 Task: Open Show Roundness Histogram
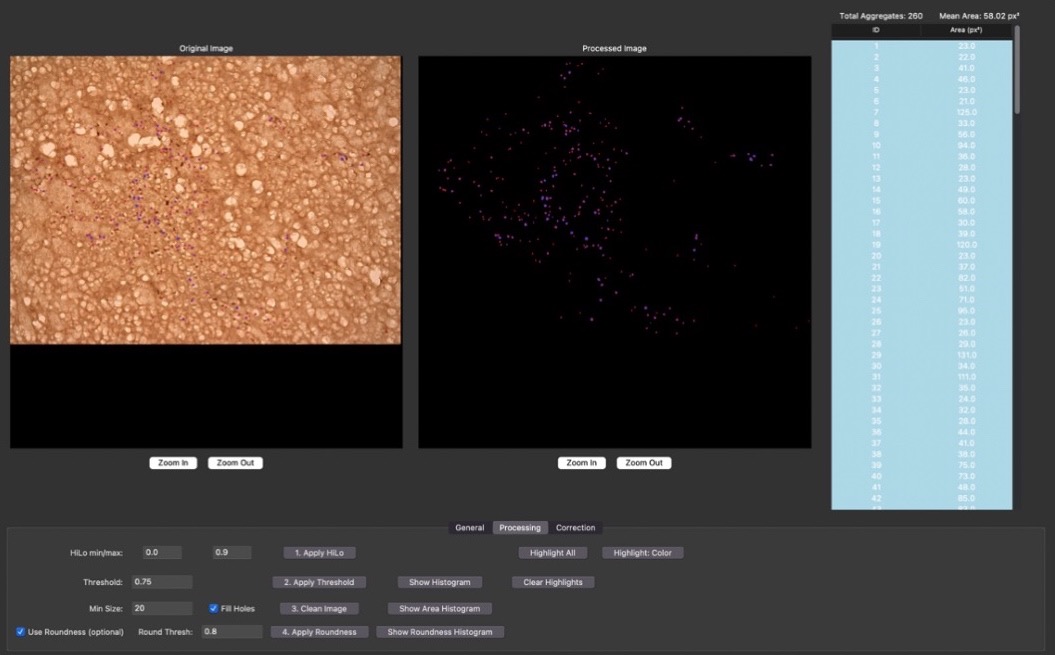(440, 632)
